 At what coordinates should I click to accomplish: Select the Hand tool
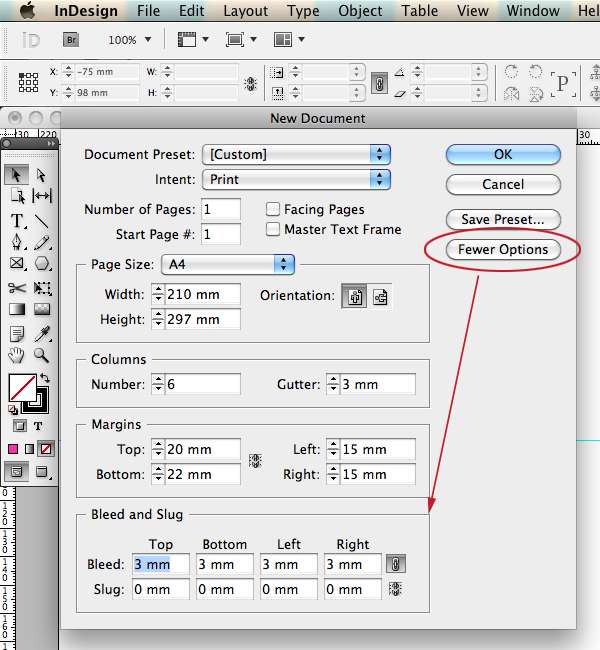pyautogui.click(x=17, y=355)
